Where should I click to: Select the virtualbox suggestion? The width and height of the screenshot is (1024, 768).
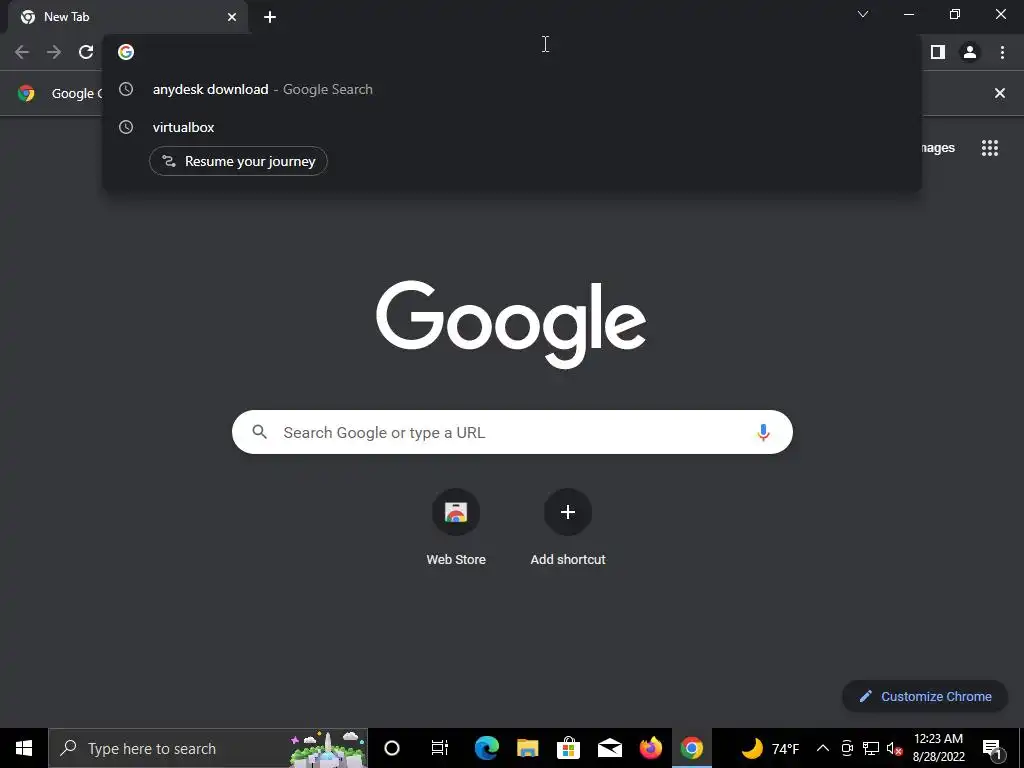pyautogui.click(x=511, y=127)
